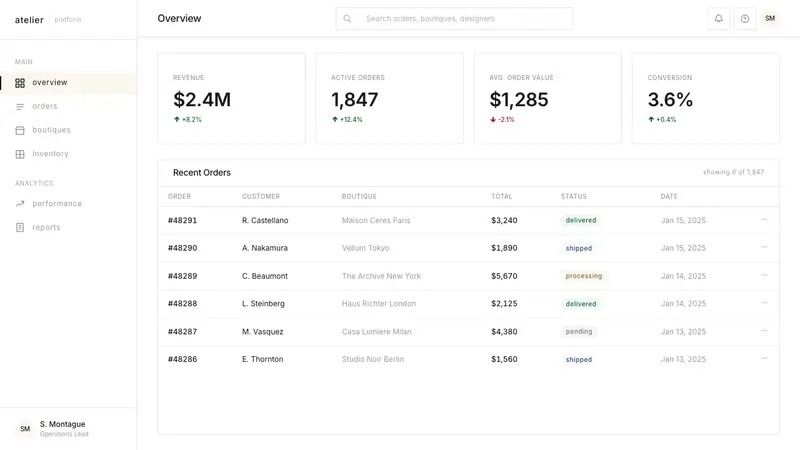Image resolution: width=800 pixels, height=450 pixels.
Task: Click boutique The Archive New York
Action: pyautogui.click(x=382, y=276)
